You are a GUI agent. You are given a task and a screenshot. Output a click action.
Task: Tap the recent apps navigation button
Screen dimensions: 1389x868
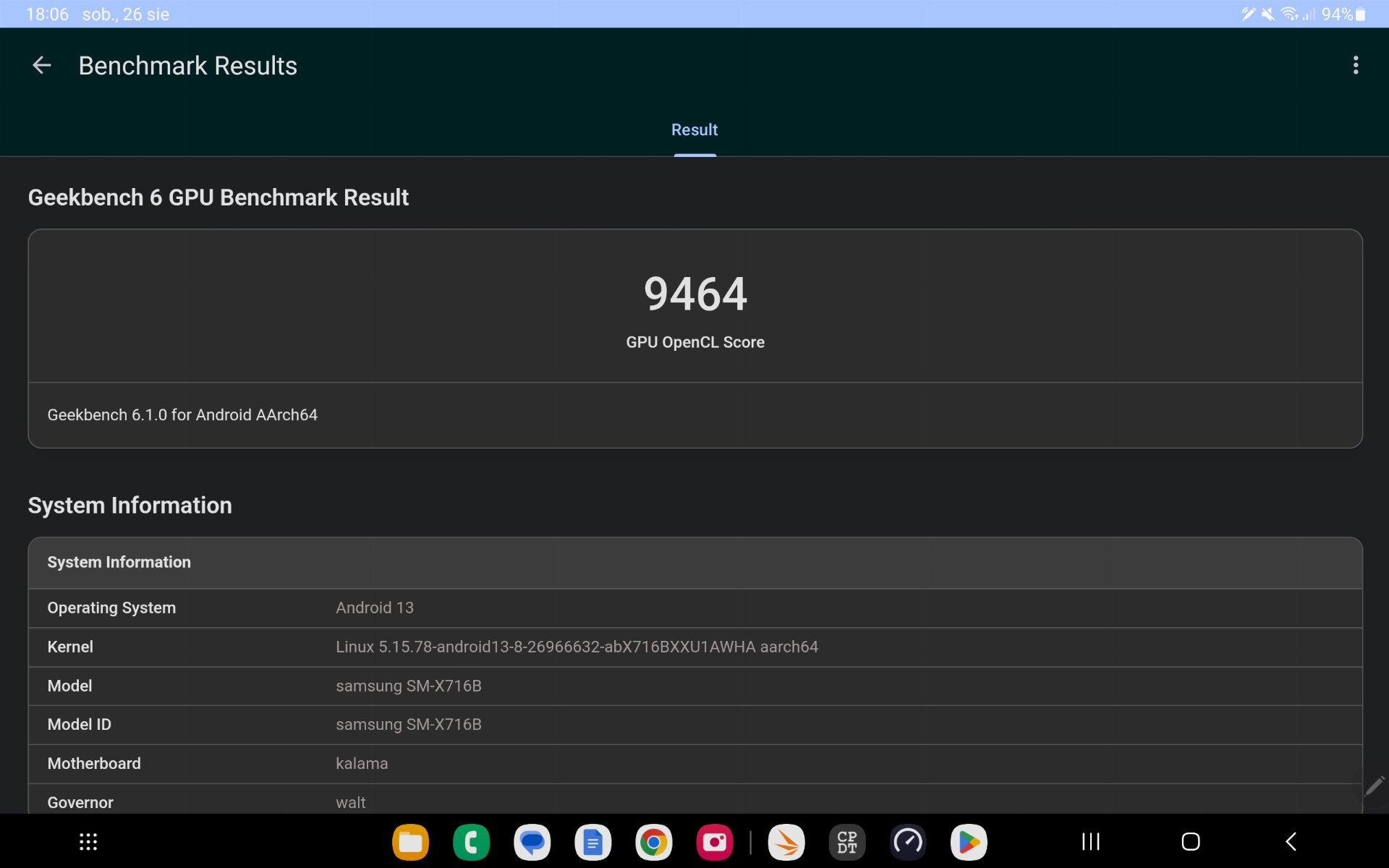(x=1091, y=841)
